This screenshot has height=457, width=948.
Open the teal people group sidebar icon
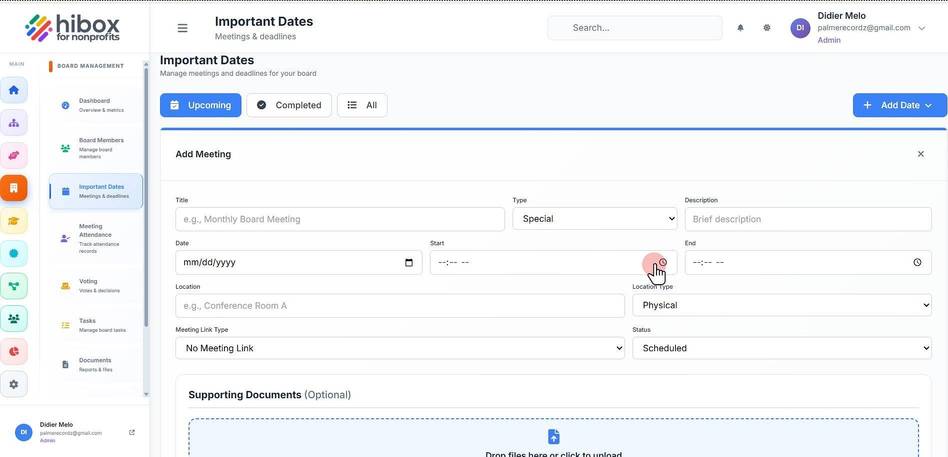14,319
